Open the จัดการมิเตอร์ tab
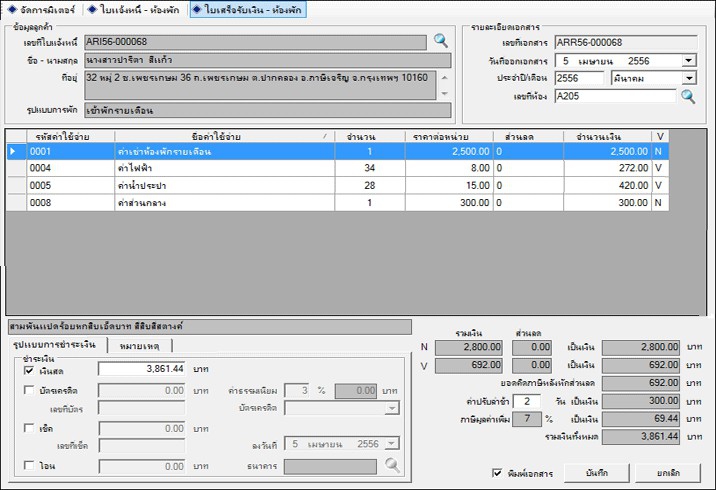This screenshot has width=716, height=490. (42, 9)
